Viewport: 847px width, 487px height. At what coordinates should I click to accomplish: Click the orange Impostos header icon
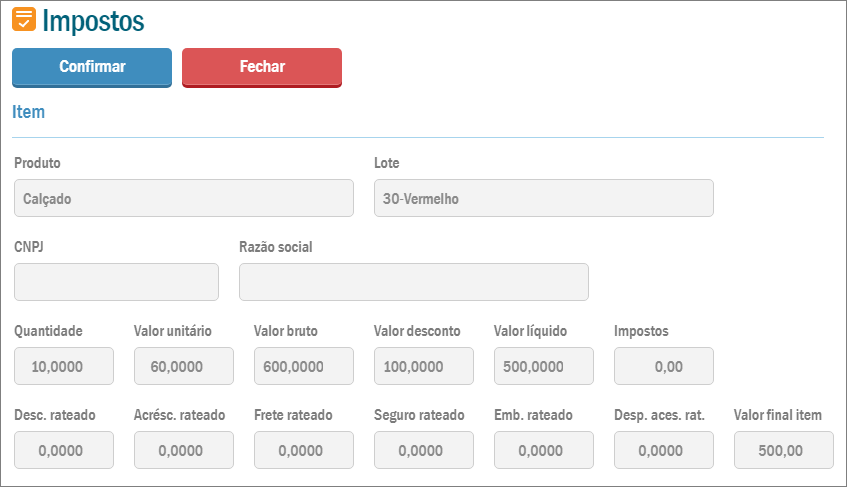point(24,19)
